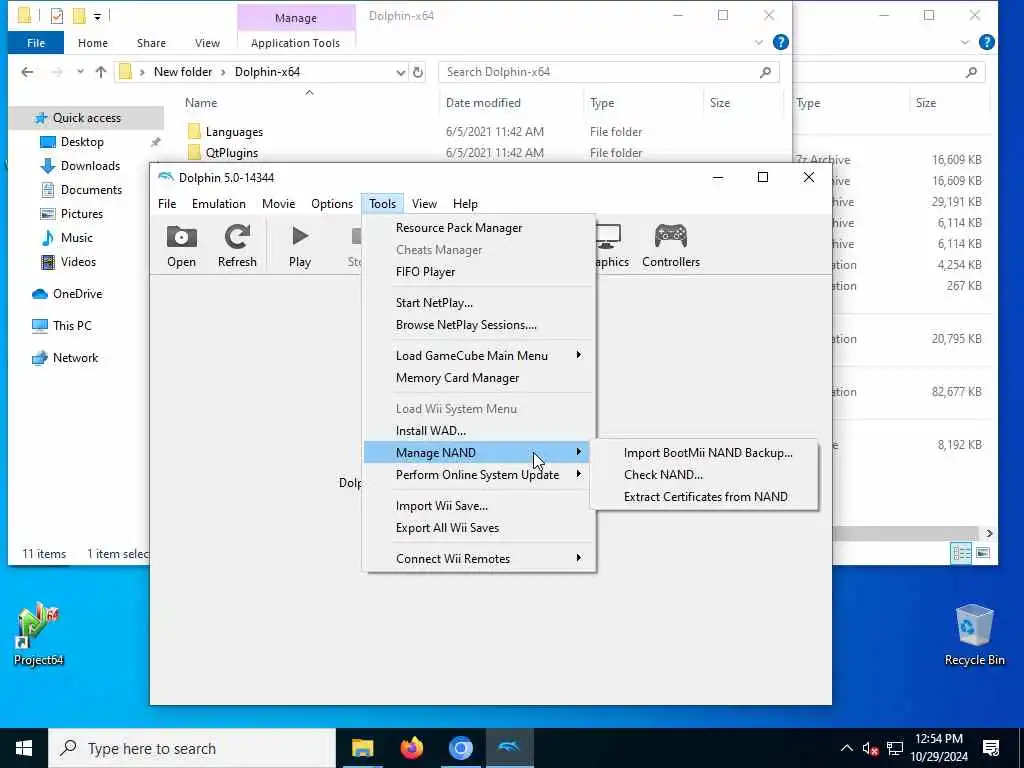Open Documents in Explorer sidebar

click(91, 189)
